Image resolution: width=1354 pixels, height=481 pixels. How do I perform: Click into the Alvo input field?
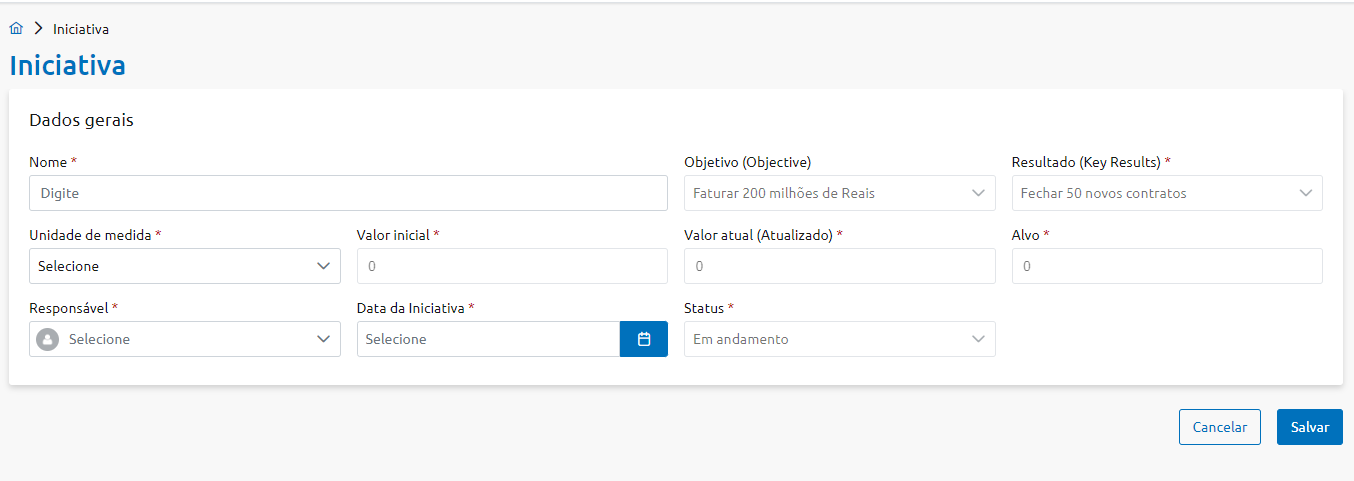(1166, 266)
